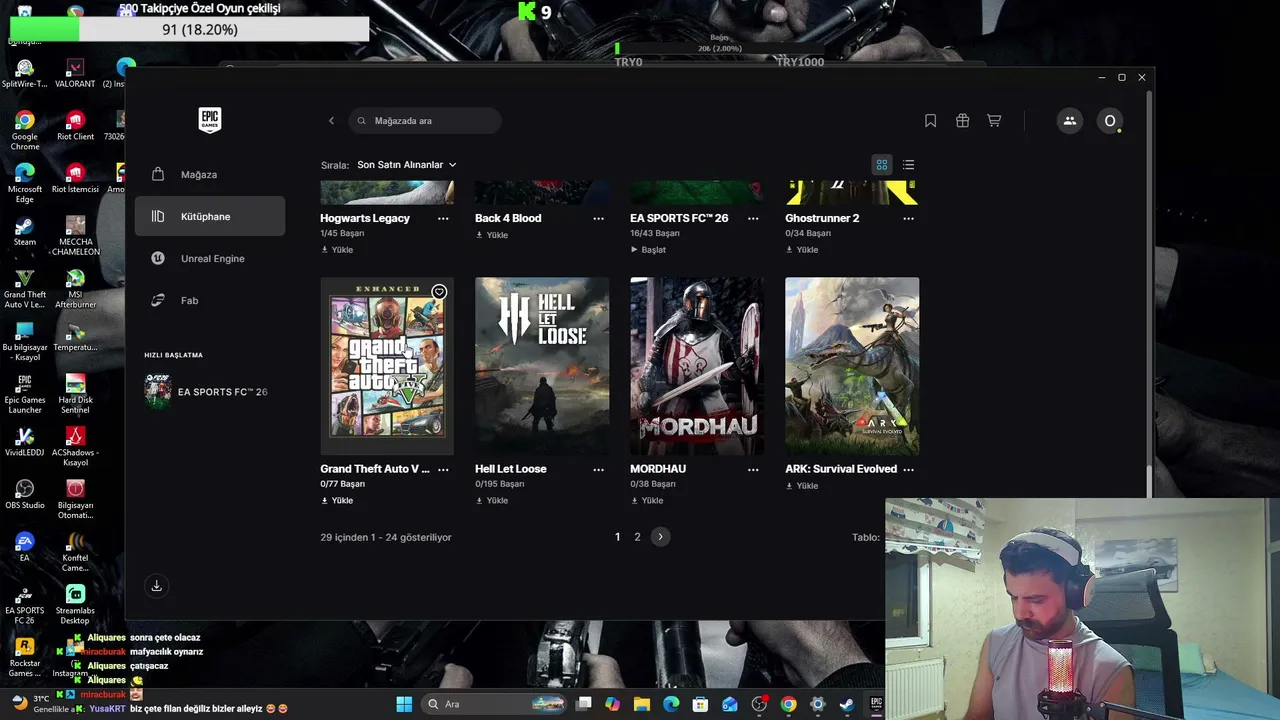Click the 0/195 Başarı achievements text
The width and height of the screenshot is (1280, 720).
[x=500, y=484]
